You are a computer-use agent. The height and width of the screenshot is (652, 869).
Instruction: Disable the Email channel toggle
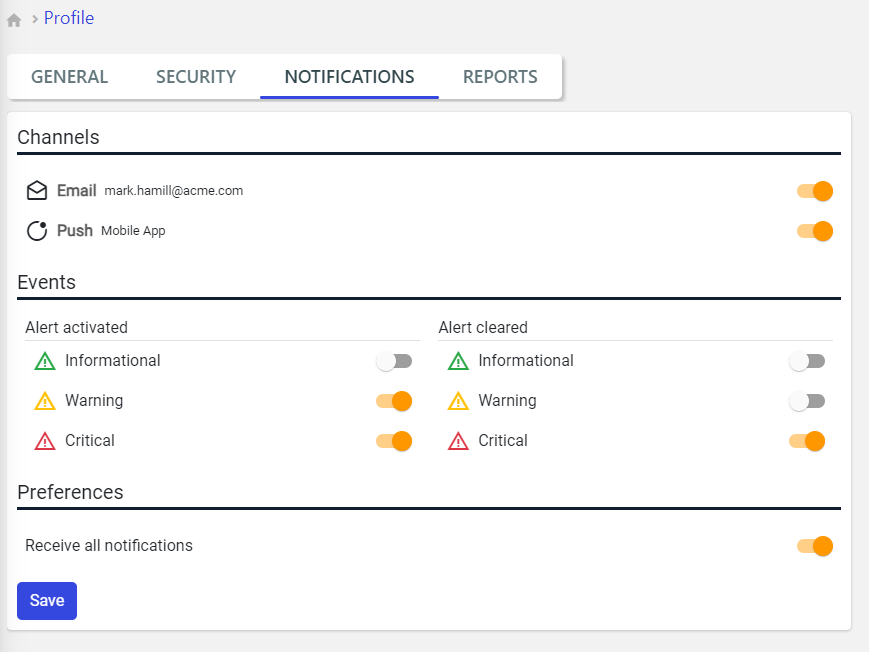point(814,191)
